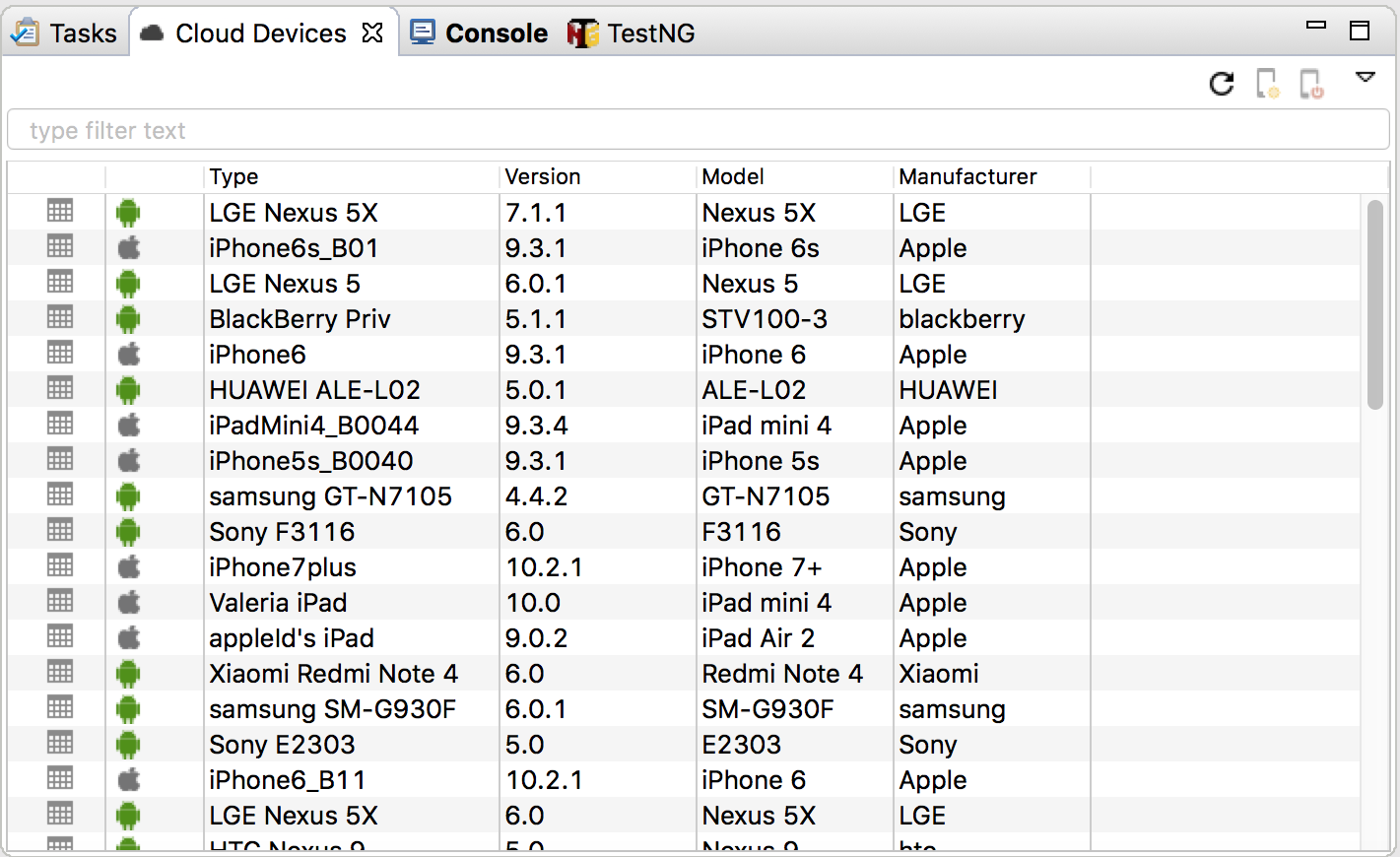The width and height of the screenshot is (1400, 857).
Task: Sort by the Type column header
Action: click(352, 176)
